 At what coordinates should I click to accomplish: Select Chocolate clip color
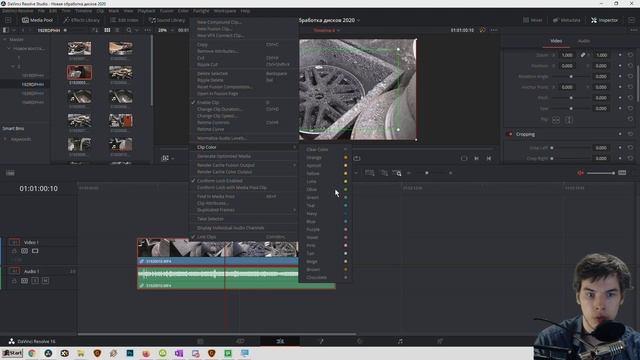326,278
